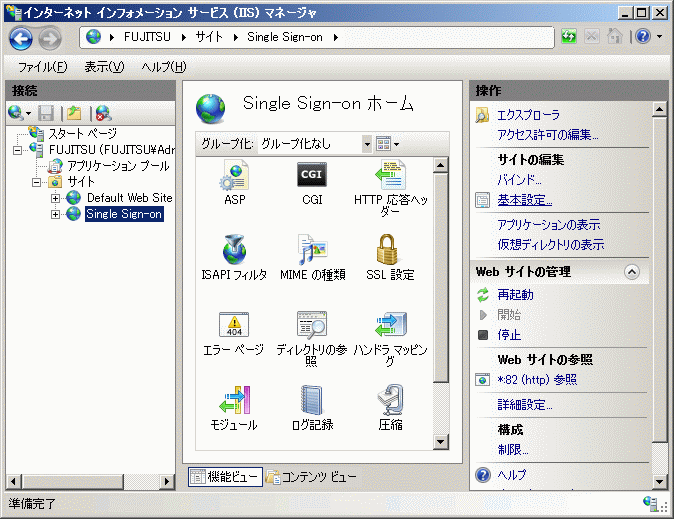Click アプリケーションの表示 link

click(x=549, y=224)
